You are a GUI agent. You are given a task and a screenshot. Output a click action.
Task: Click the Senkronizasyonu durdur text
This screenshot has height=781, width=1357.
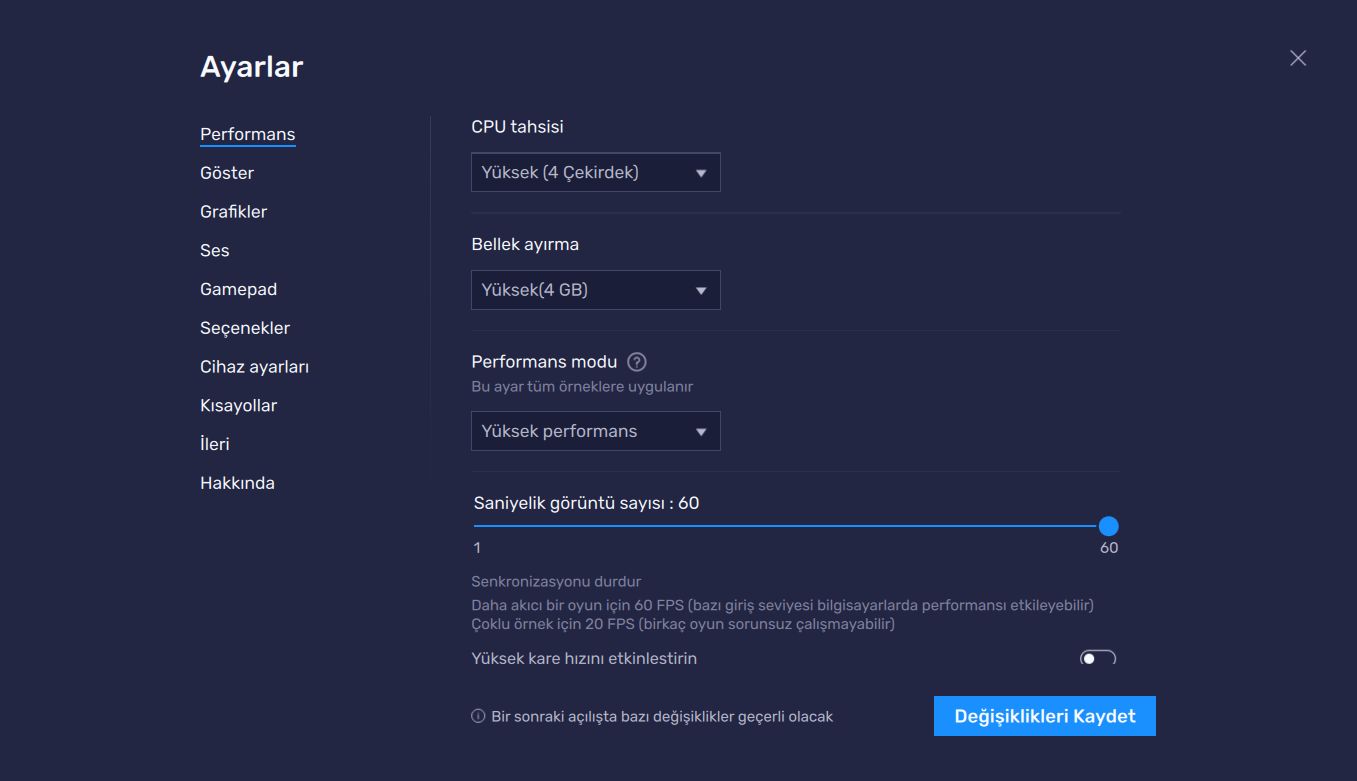pyautogui.click(x=556, y=581)
